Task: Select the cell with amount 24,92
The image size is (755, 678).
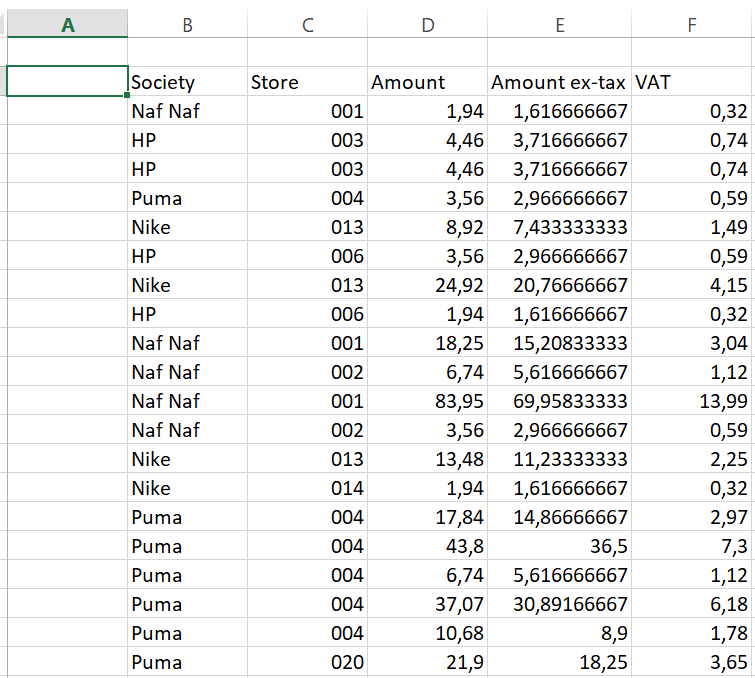Action: pyautogui.click(x=427, y=285)
